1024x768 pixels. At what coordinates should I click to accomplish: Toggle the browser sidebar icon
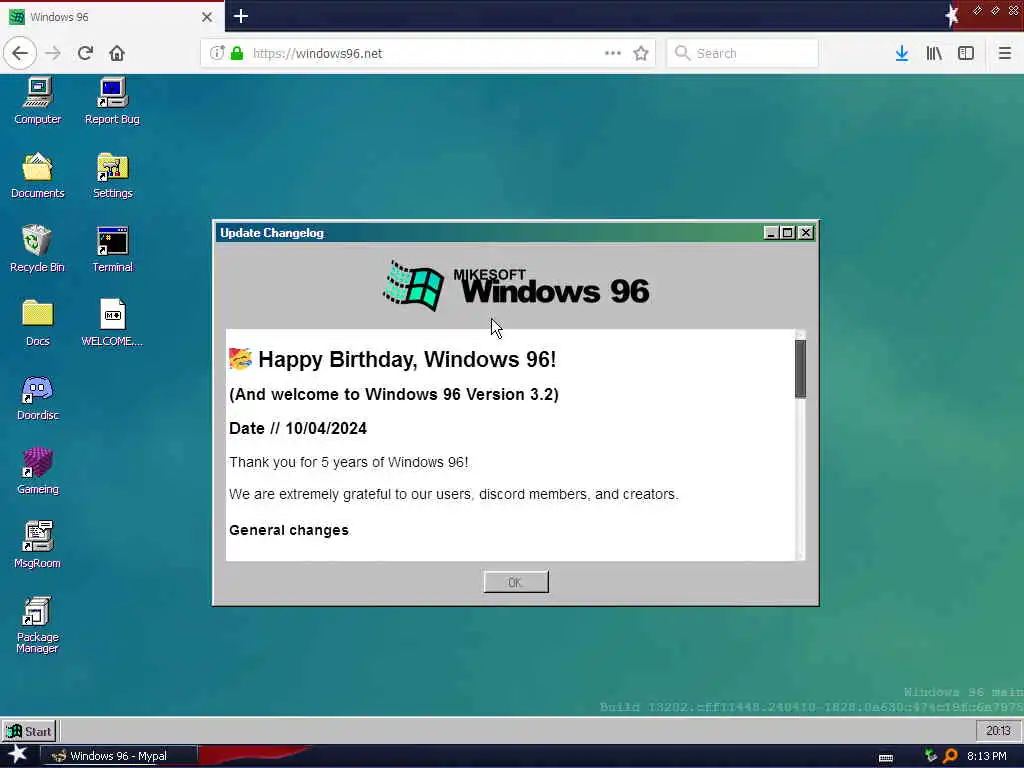(966, 53)
